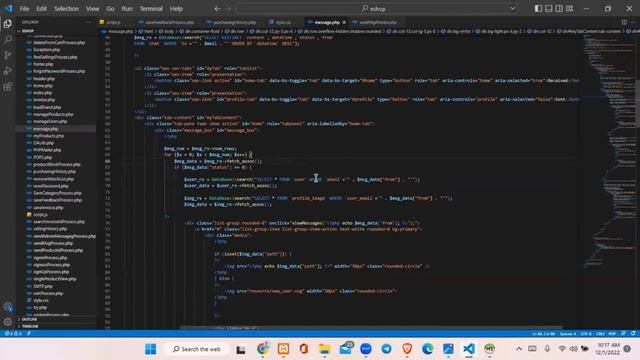Click the horizontal editor scrollbar
The height and width of the screenshot is (360, 640).
(x=371, y=327)
